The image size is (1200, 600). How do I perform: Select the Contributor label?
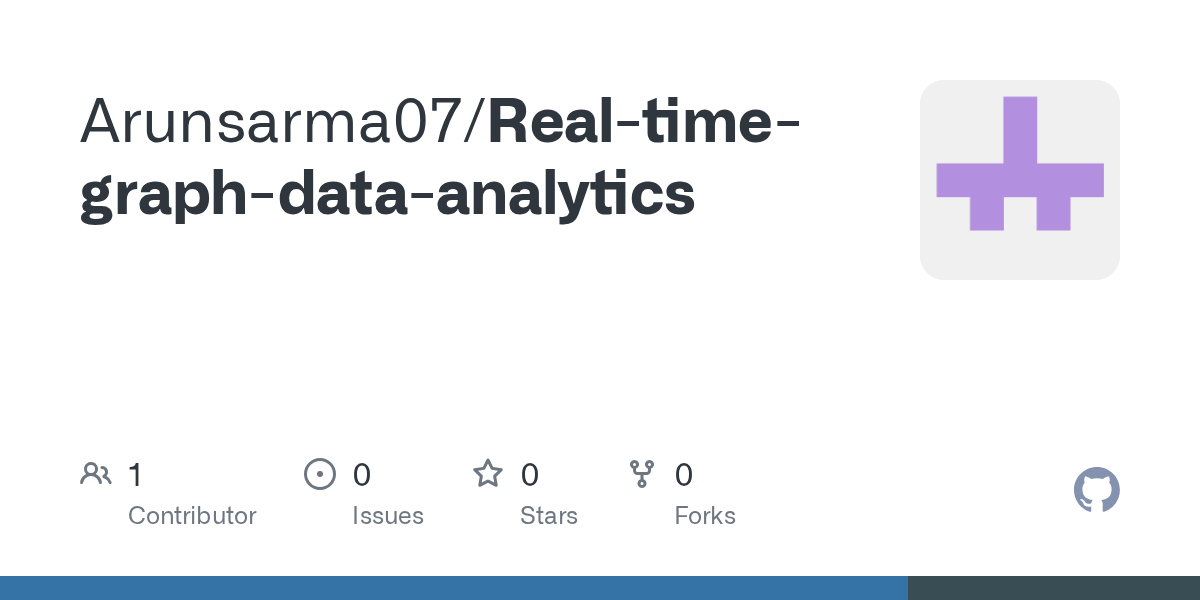coord(192,516)
